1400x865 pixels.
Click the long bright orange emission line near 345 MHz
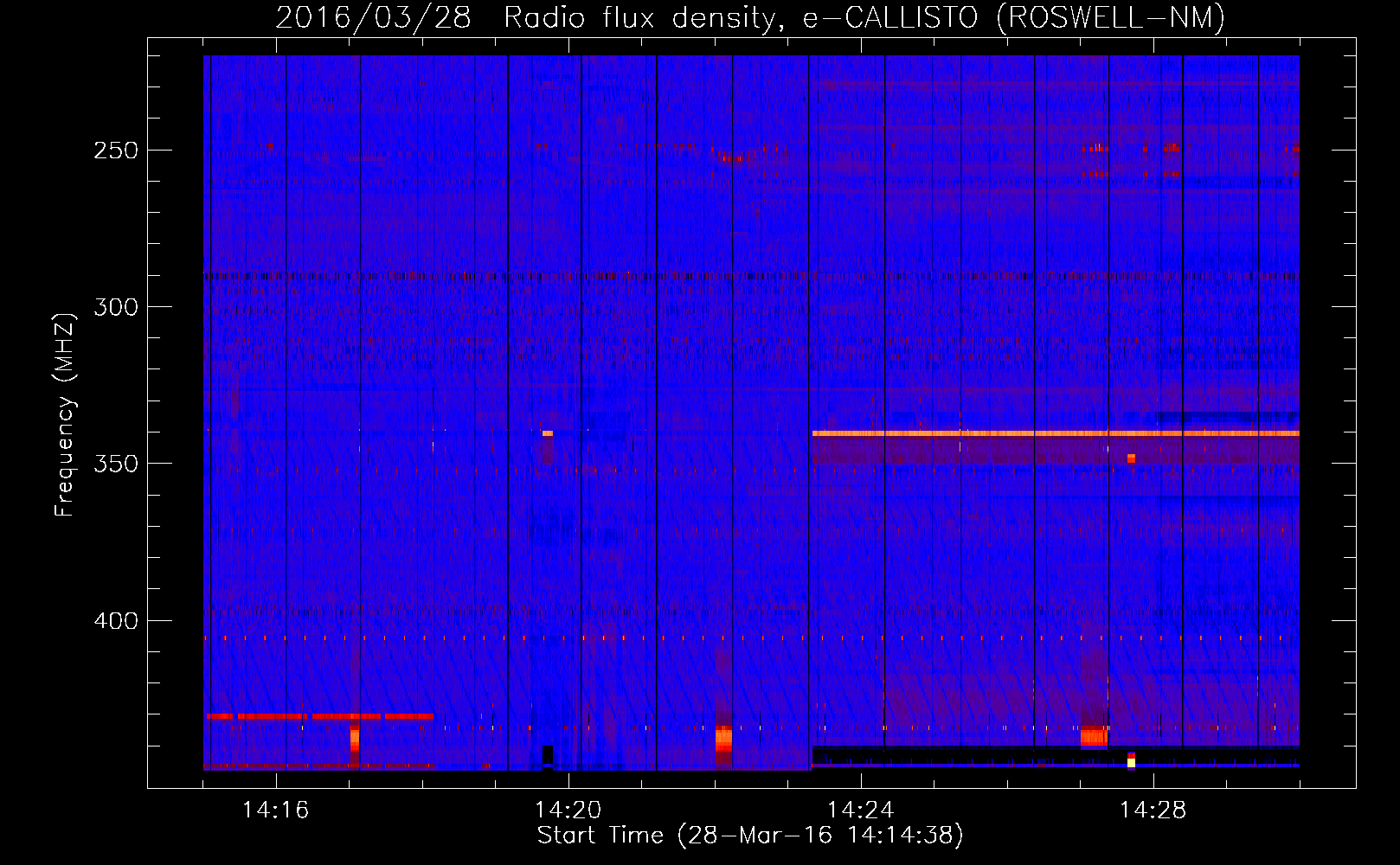point(1056,433)
